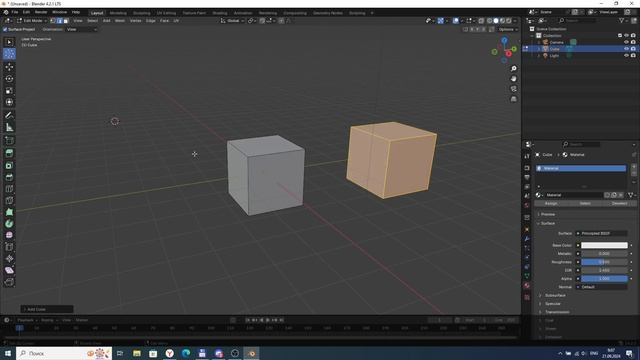Image resolution: width=640 pixels, height=360 pixels.
Task: Open the Add Cube operator panel
Action: pos(47,309)
